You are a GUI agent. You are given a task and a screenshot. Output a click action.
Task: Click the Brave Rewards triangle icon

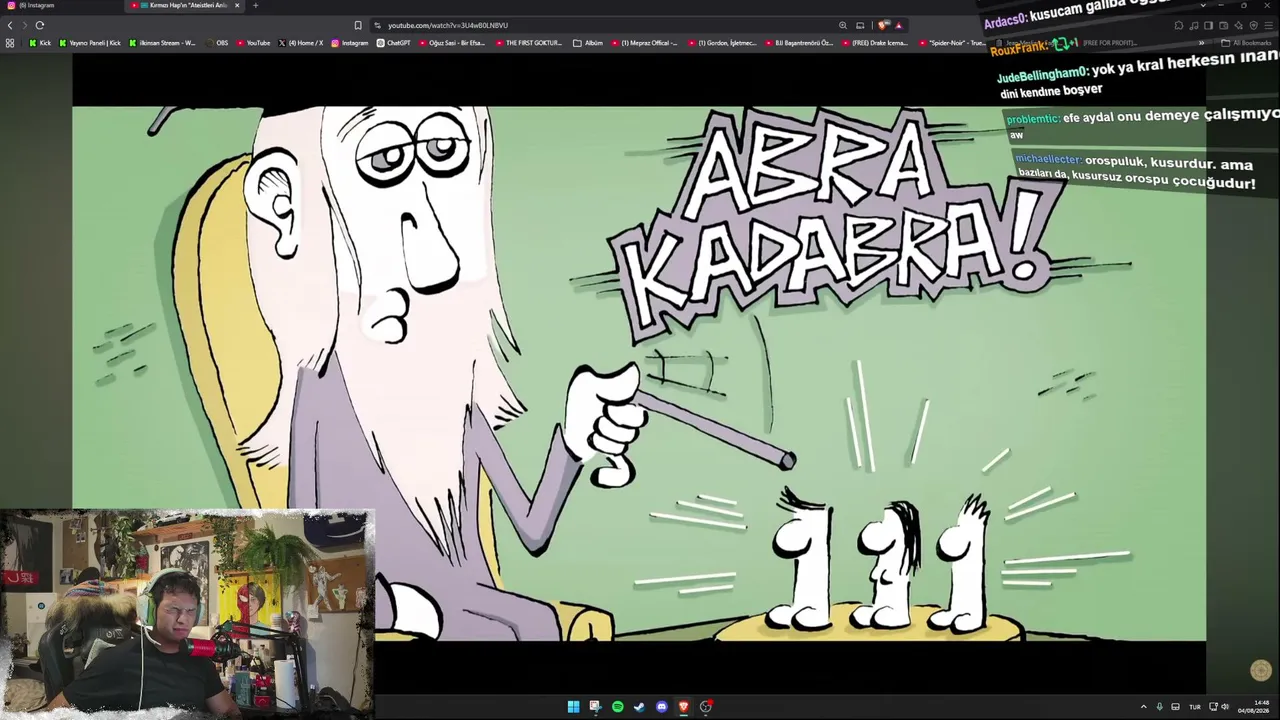[x=899, y=25]
